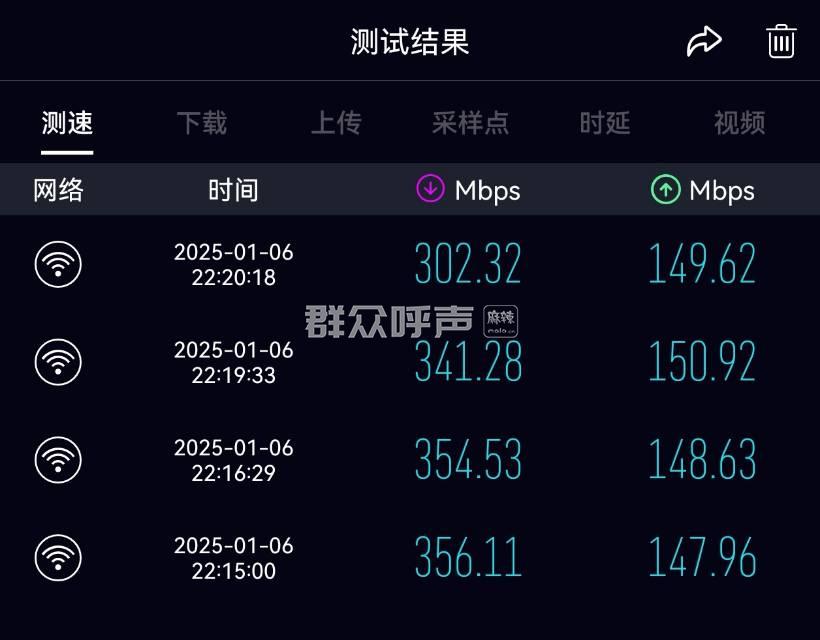The width and height of the screenshot is (820, 640).
Task: Click the Wi-Fi icon for 22:19:33 test
Action: point(58,362)
